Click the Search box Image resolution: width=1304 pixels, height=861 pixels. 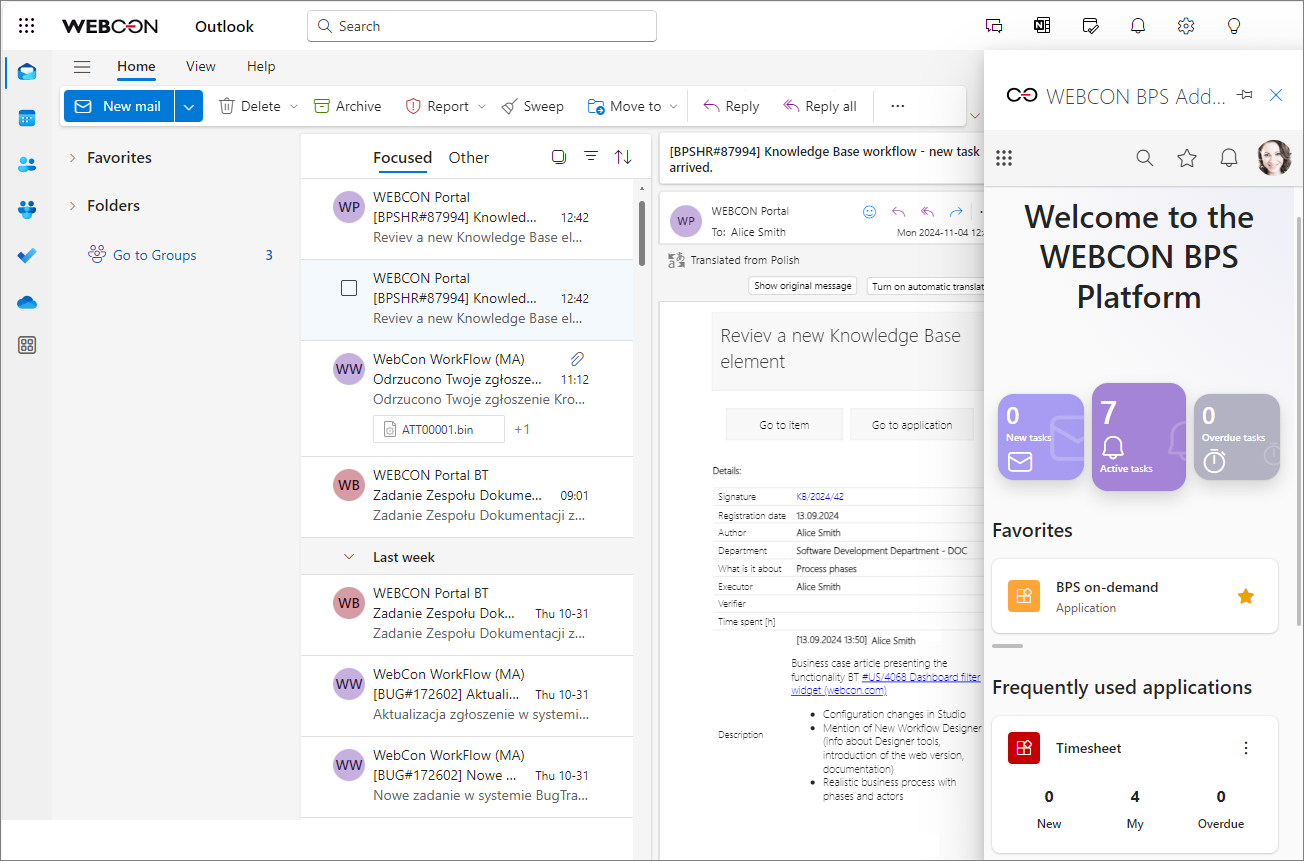point(482,26)
